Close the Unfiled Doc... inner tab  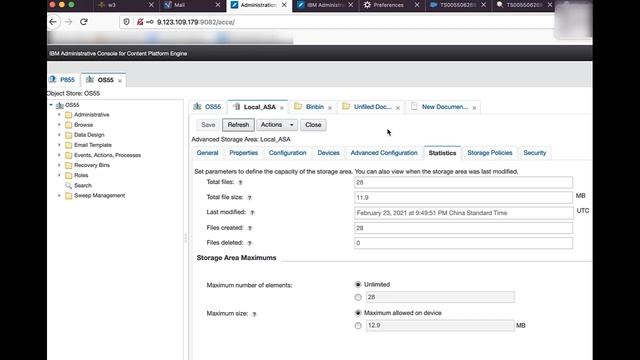[x=398, y=108]
